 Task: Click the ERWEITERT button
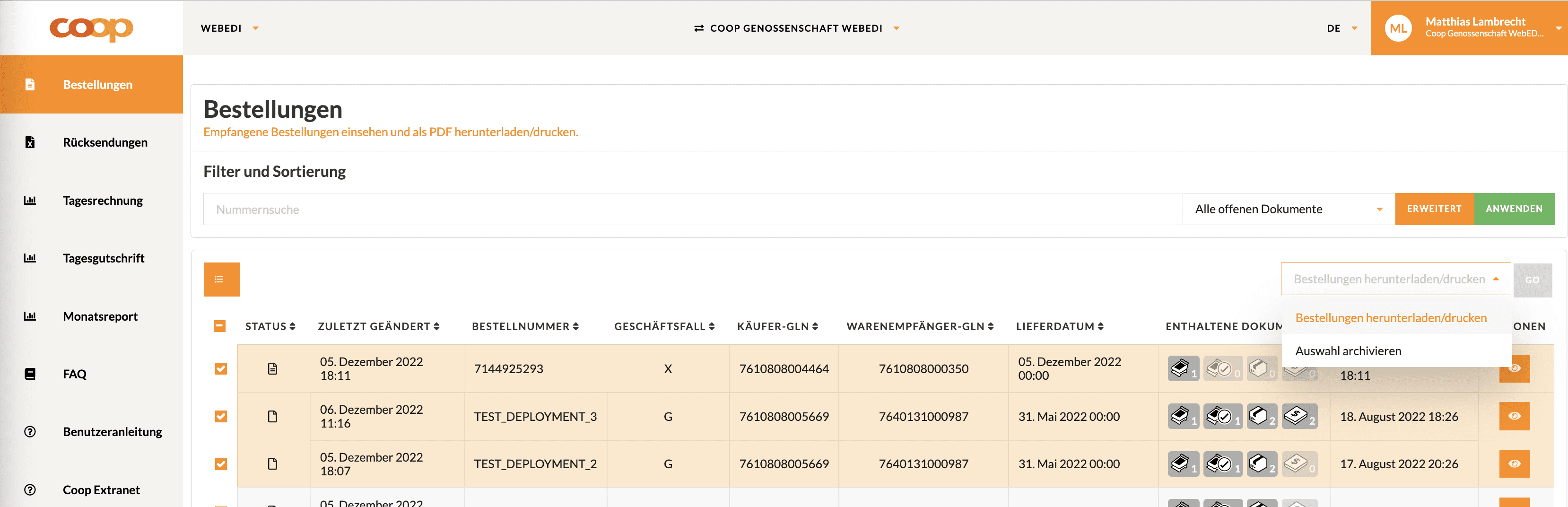point(1434,210)
